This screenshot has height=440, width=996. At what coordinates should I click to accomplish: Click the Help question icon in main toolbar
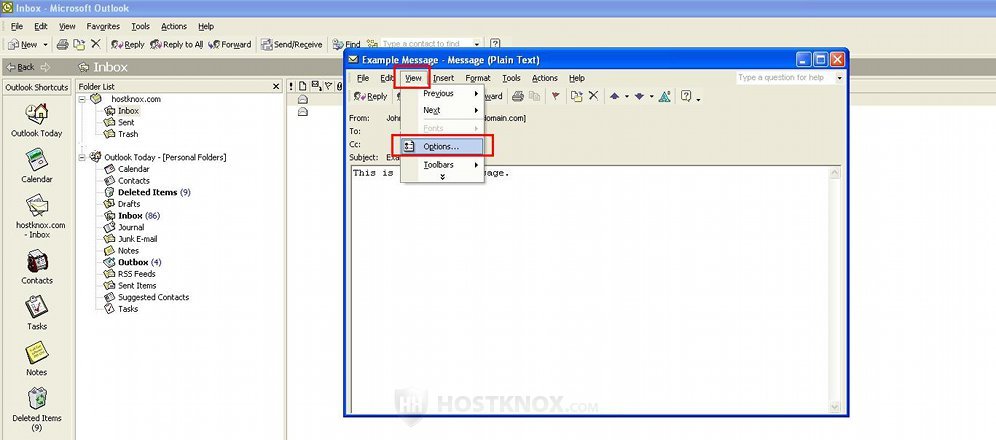(495, 44)
